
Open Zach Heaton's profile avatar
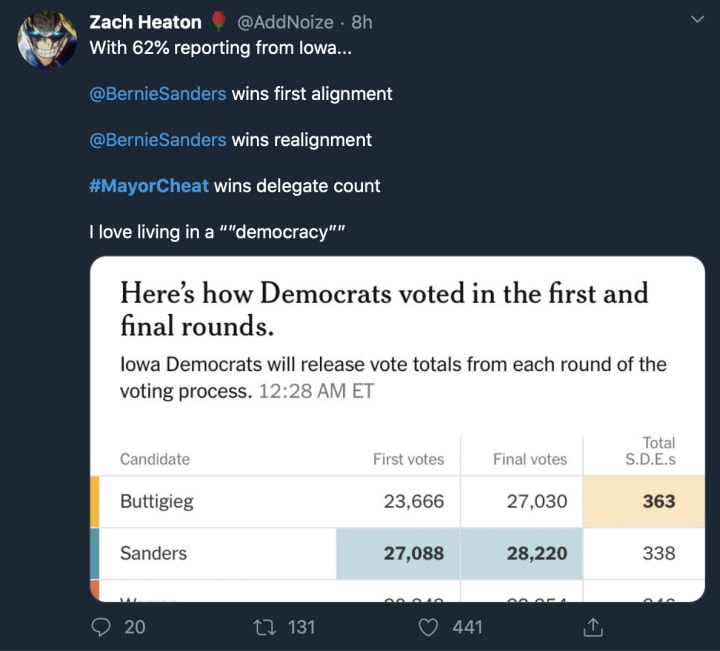click(47, 40)
